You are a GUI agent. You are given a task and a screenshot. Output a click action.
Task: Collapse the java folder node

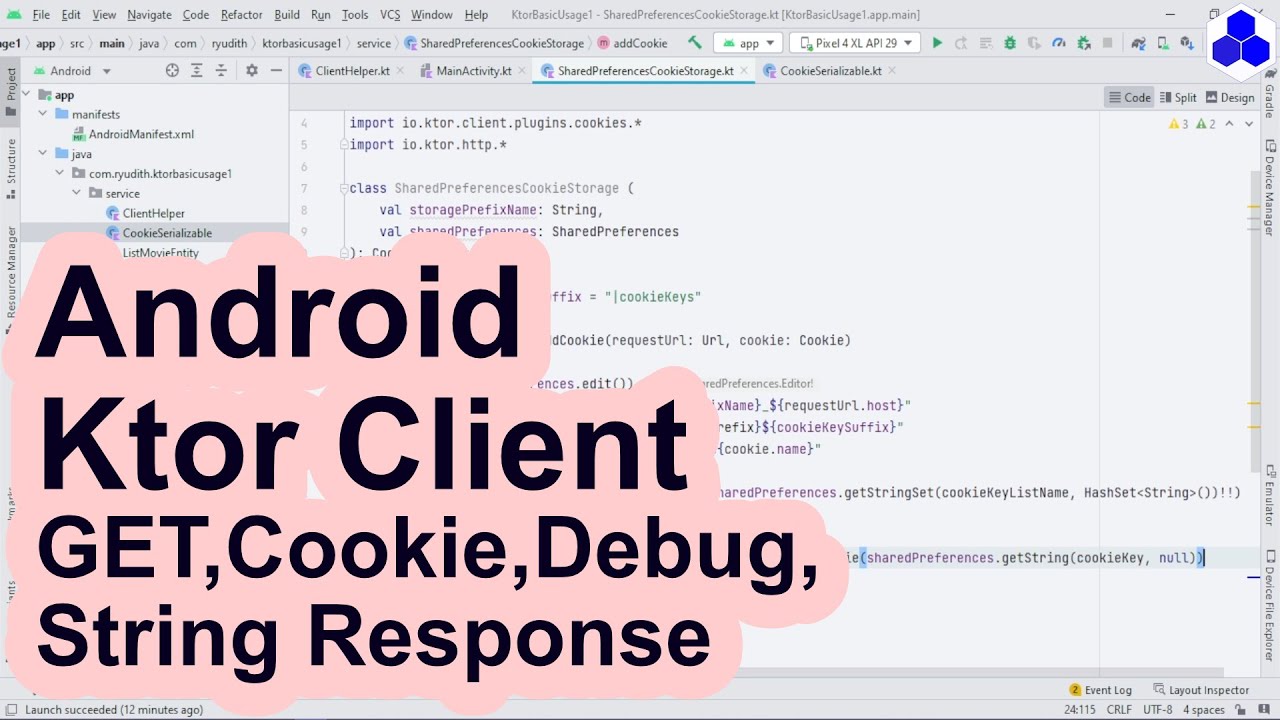[43, 154]
